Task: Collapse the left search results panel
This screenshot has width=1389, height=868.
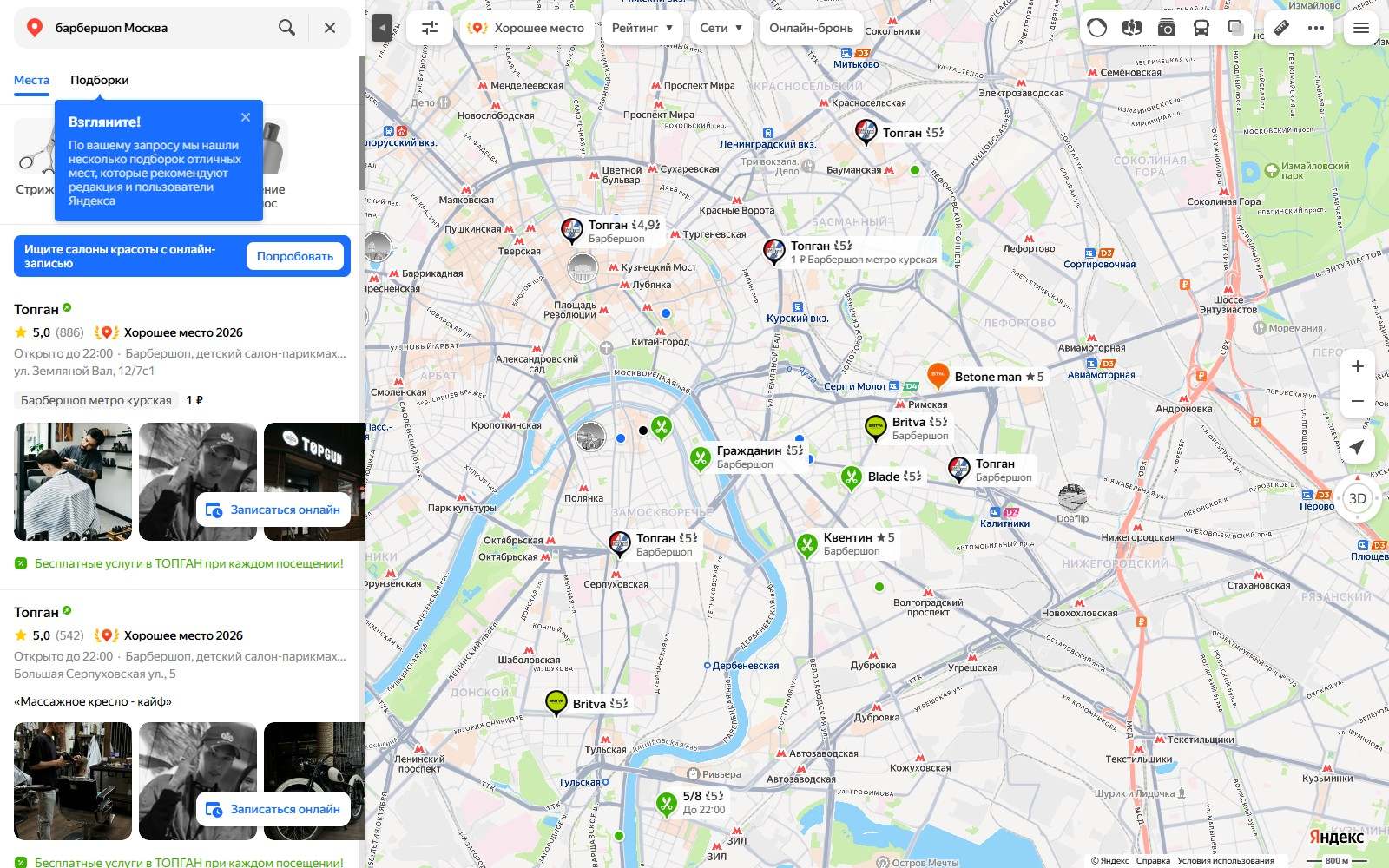Action: [x=381, y=28]
